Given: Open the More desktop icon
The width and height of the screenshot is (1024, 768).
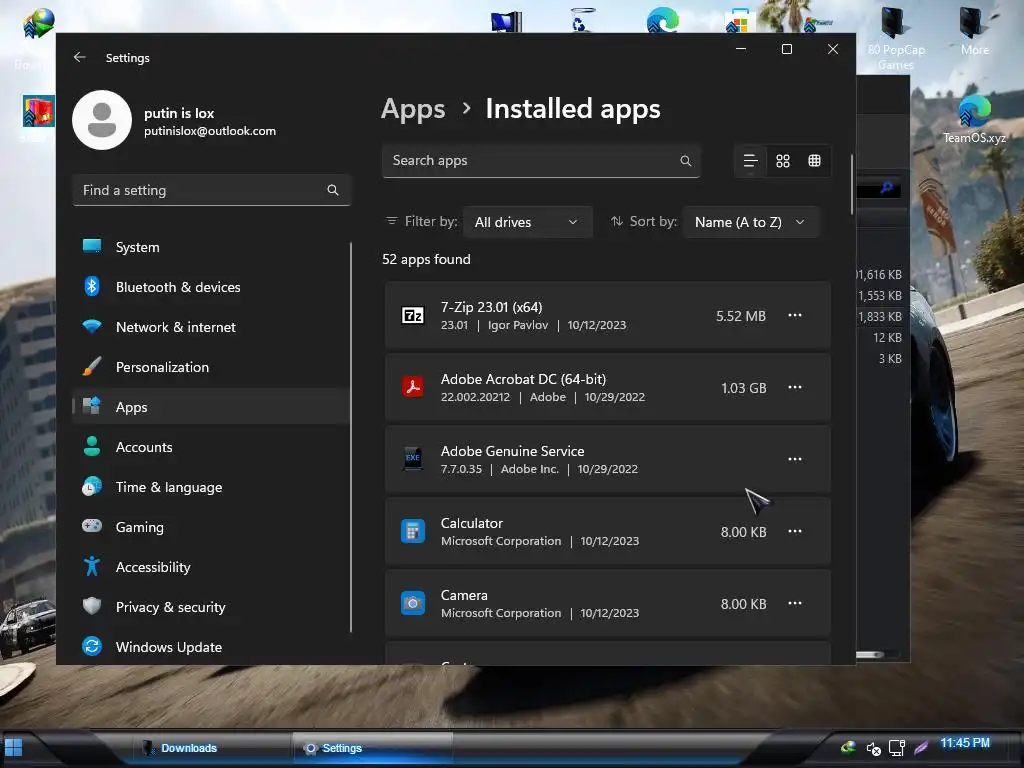Looking at the screenshot, I should (974, 31).
